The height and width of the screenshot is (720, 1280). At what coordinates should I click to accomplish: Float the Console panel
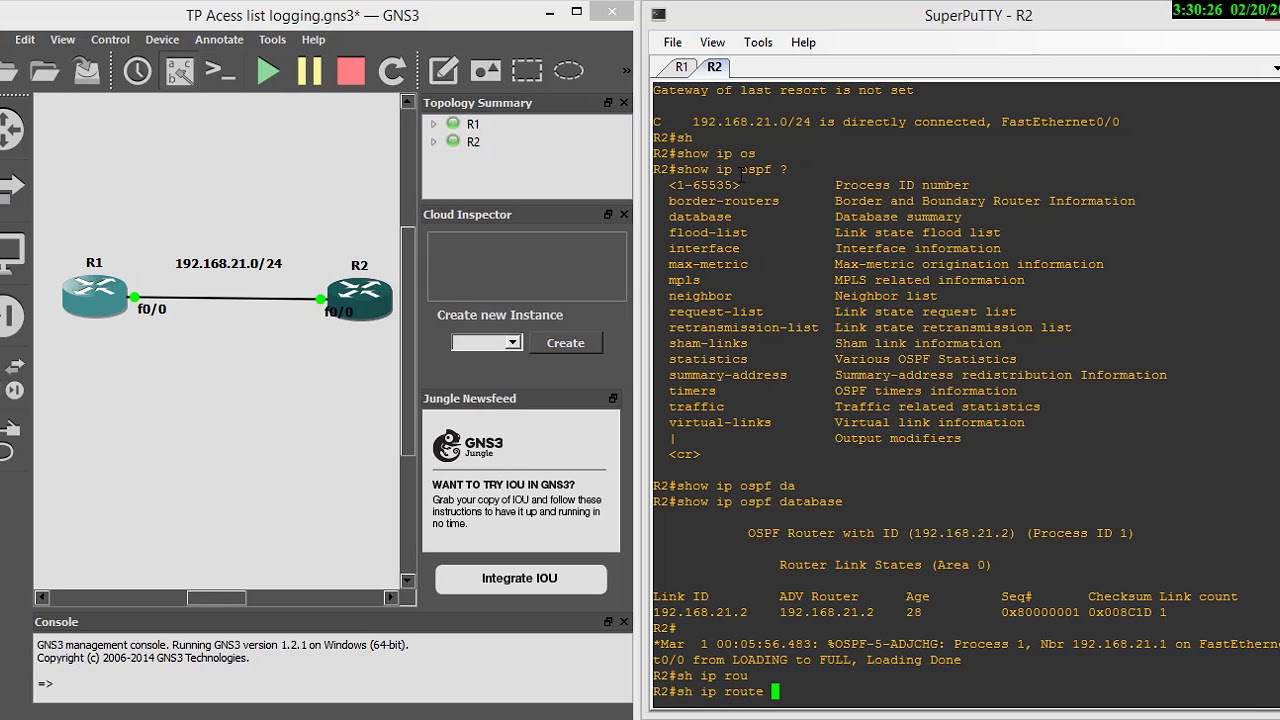coord(608,622)
